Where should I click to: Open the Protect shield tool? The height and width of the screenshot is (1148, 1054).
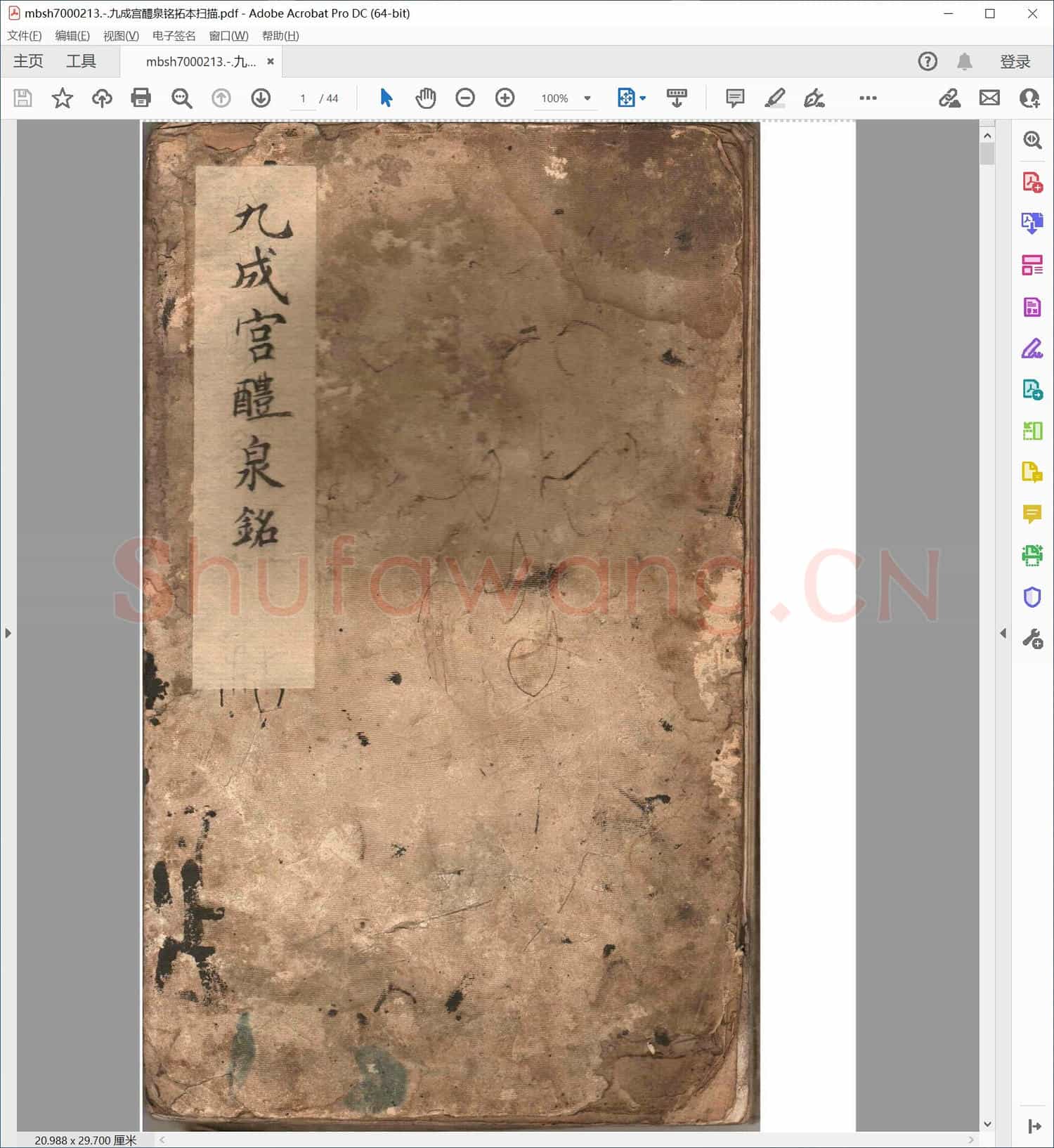coord(1032,597)
